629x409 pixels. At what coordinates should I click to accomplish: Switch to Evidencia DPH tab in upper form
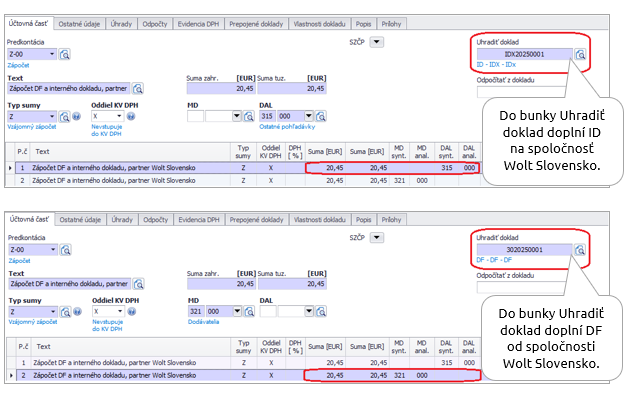point(200,21)
